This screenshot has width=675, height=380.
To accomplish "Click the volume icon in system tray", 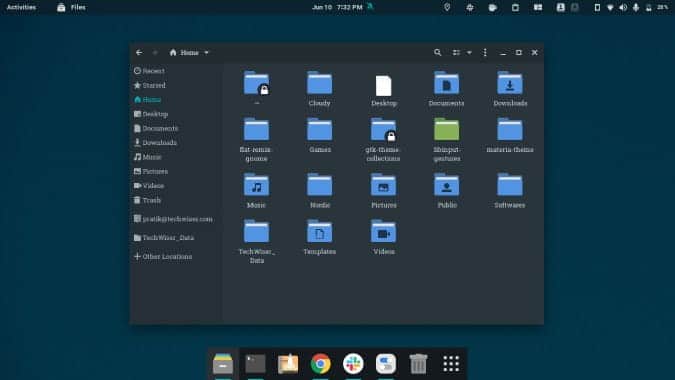I will 623,7.
